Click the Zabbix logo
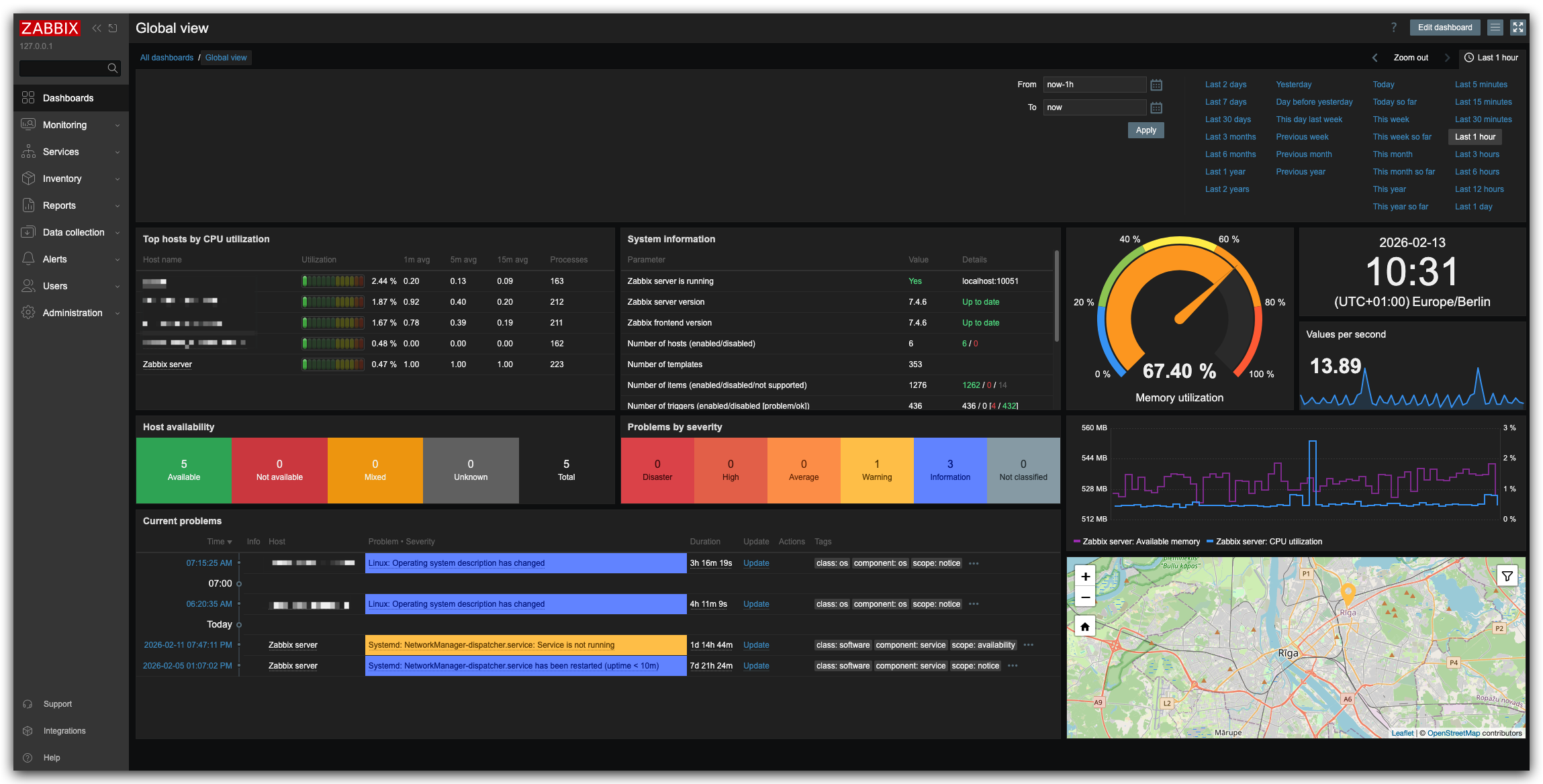Screen dimensions: 1543x784 tap(50, 28)
